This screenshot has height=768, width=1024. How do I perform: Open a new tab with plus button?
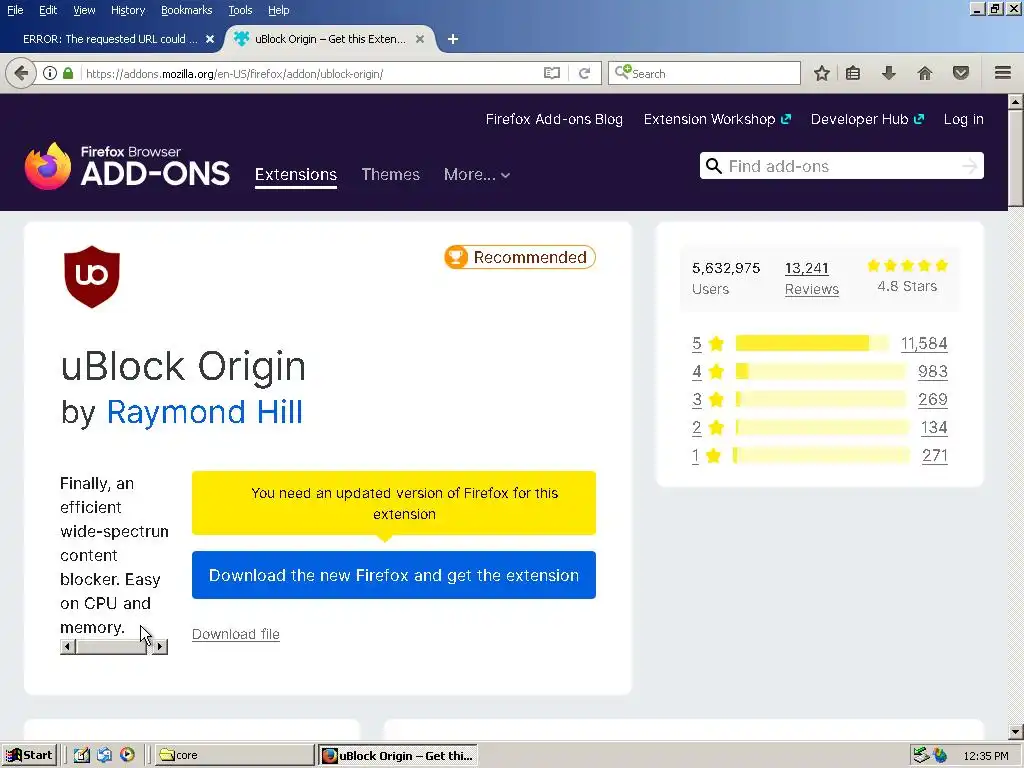(453, 39)
